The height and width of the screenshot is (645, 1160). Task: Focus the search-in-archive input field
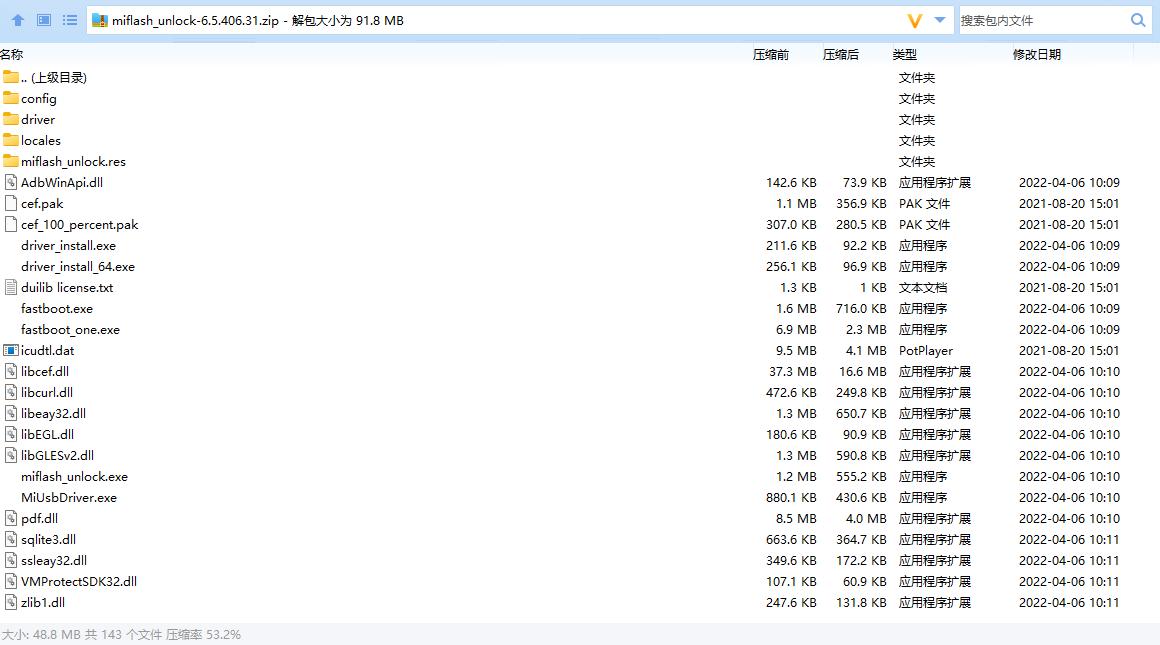tap(1042, 20)
